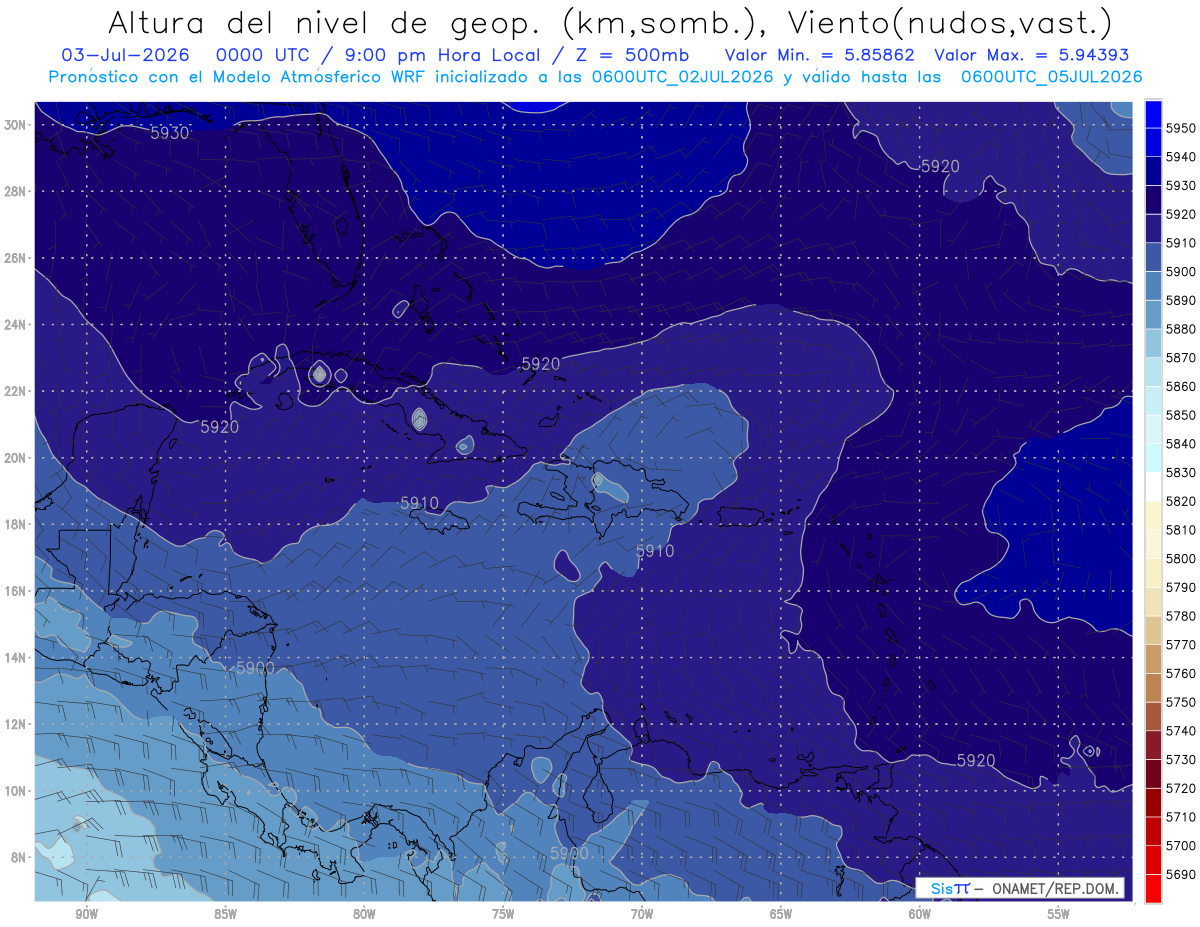The image size is (1200, 927).
Task: Click the colorbar swatch between 5900 and 5910
Action: click(1153, 257)
